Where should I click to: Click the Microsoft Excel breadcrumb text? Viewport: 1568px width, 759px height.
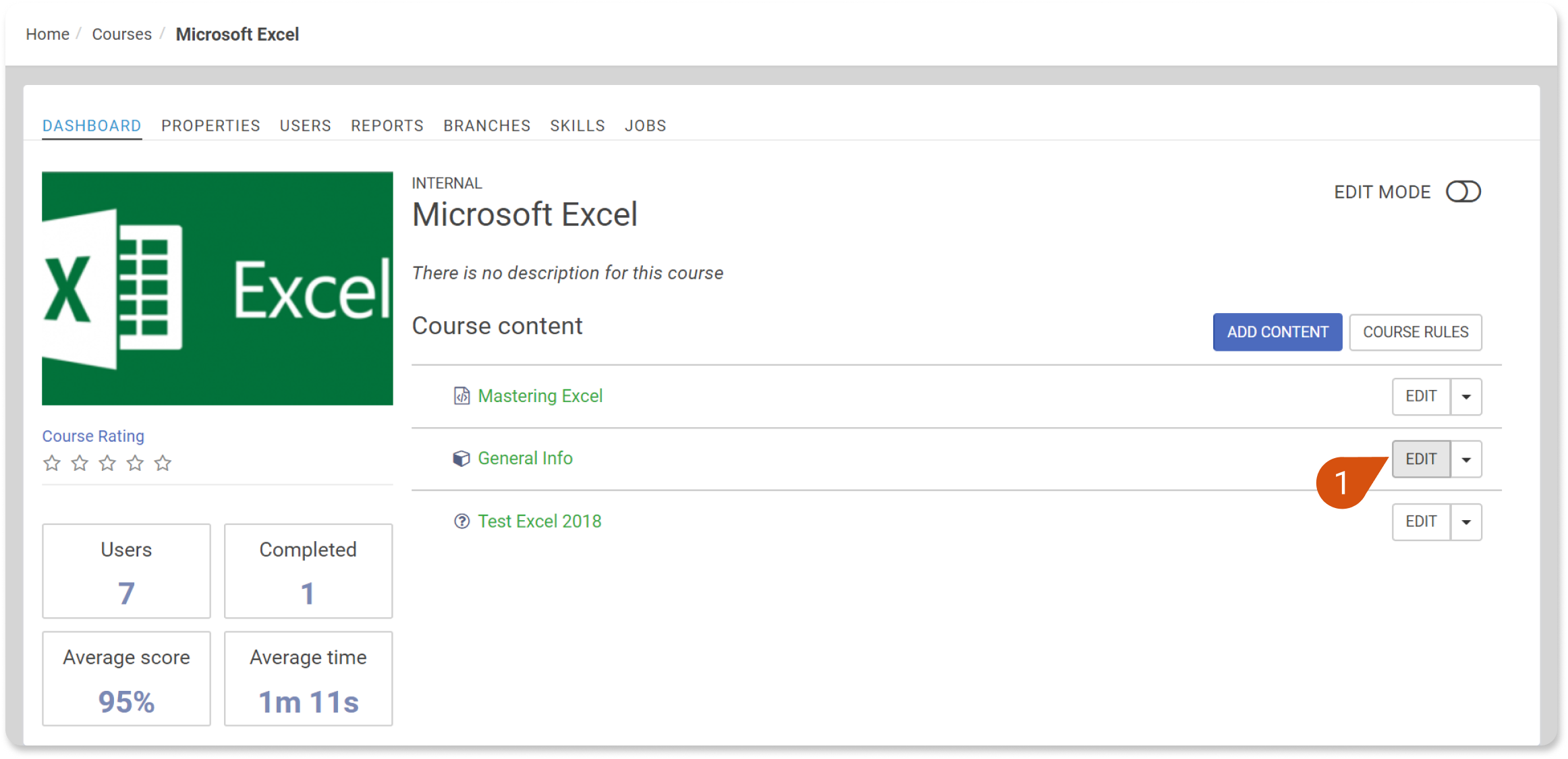[237, 34]
